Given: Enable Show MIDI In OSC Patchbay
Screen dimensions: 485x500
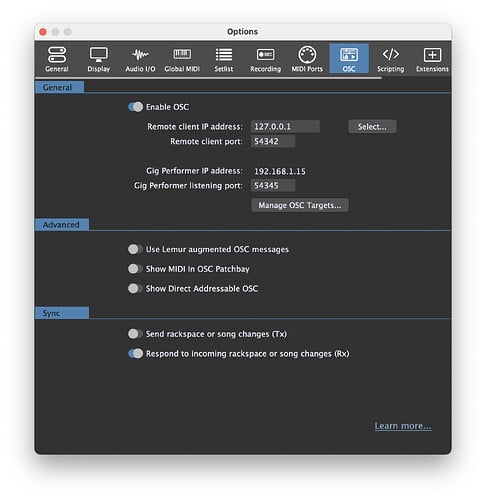Looking at the screenshot, I should point(135,269).
